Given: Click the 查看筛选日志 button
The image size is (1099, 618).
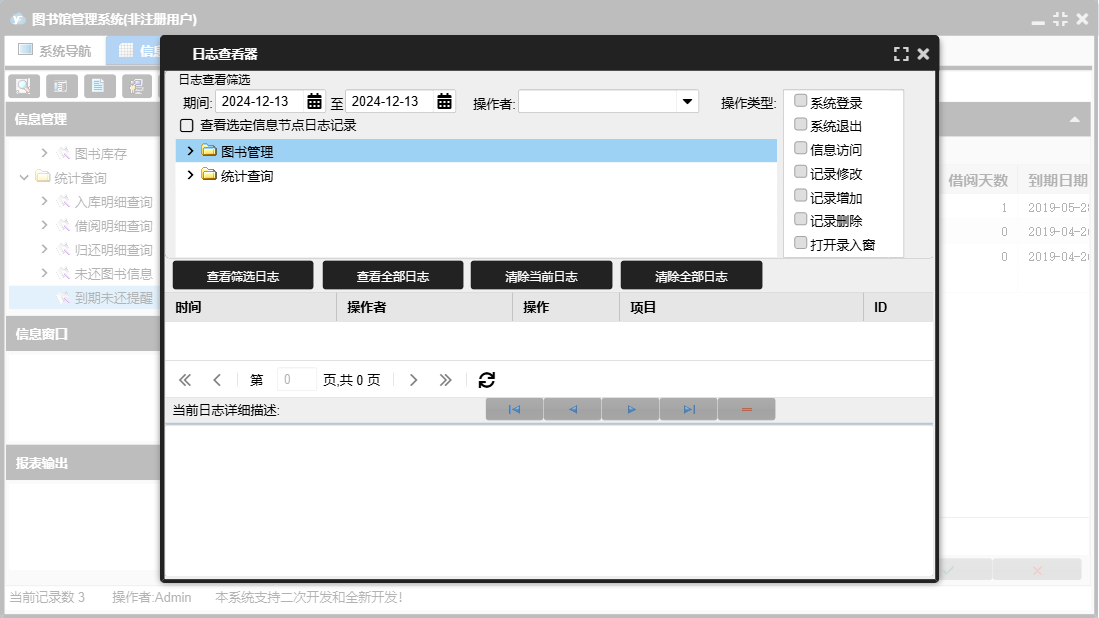Looking at the screenshot, I should [243, 276].
